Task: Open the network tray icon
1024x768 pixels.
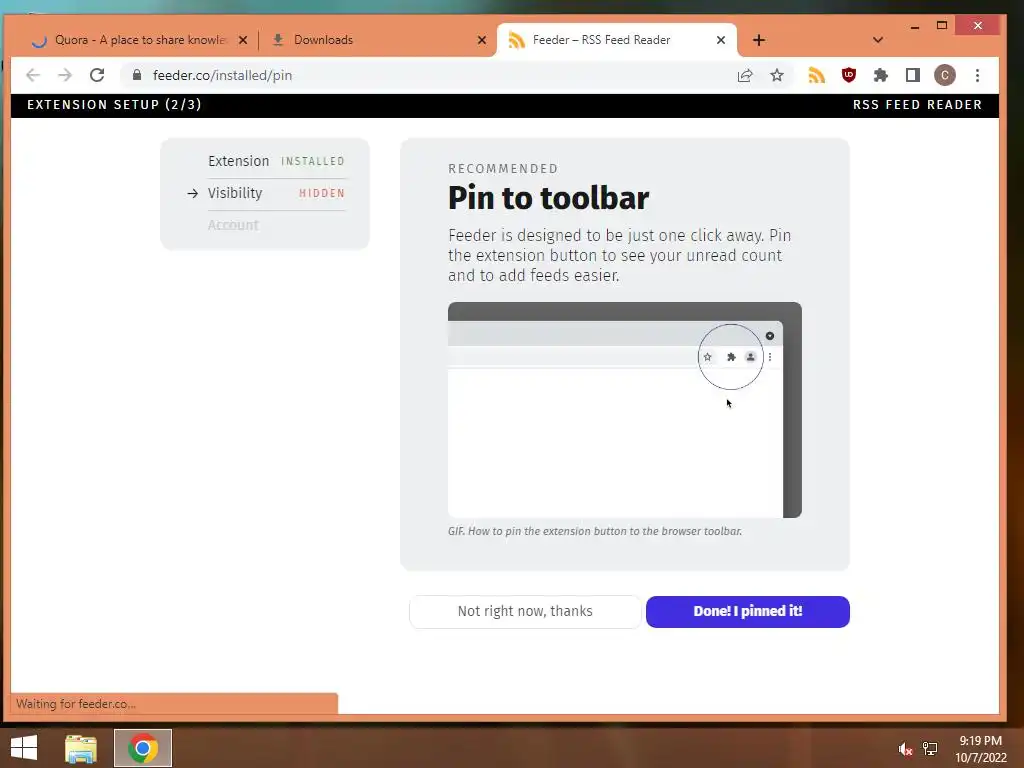Action: 930,748
